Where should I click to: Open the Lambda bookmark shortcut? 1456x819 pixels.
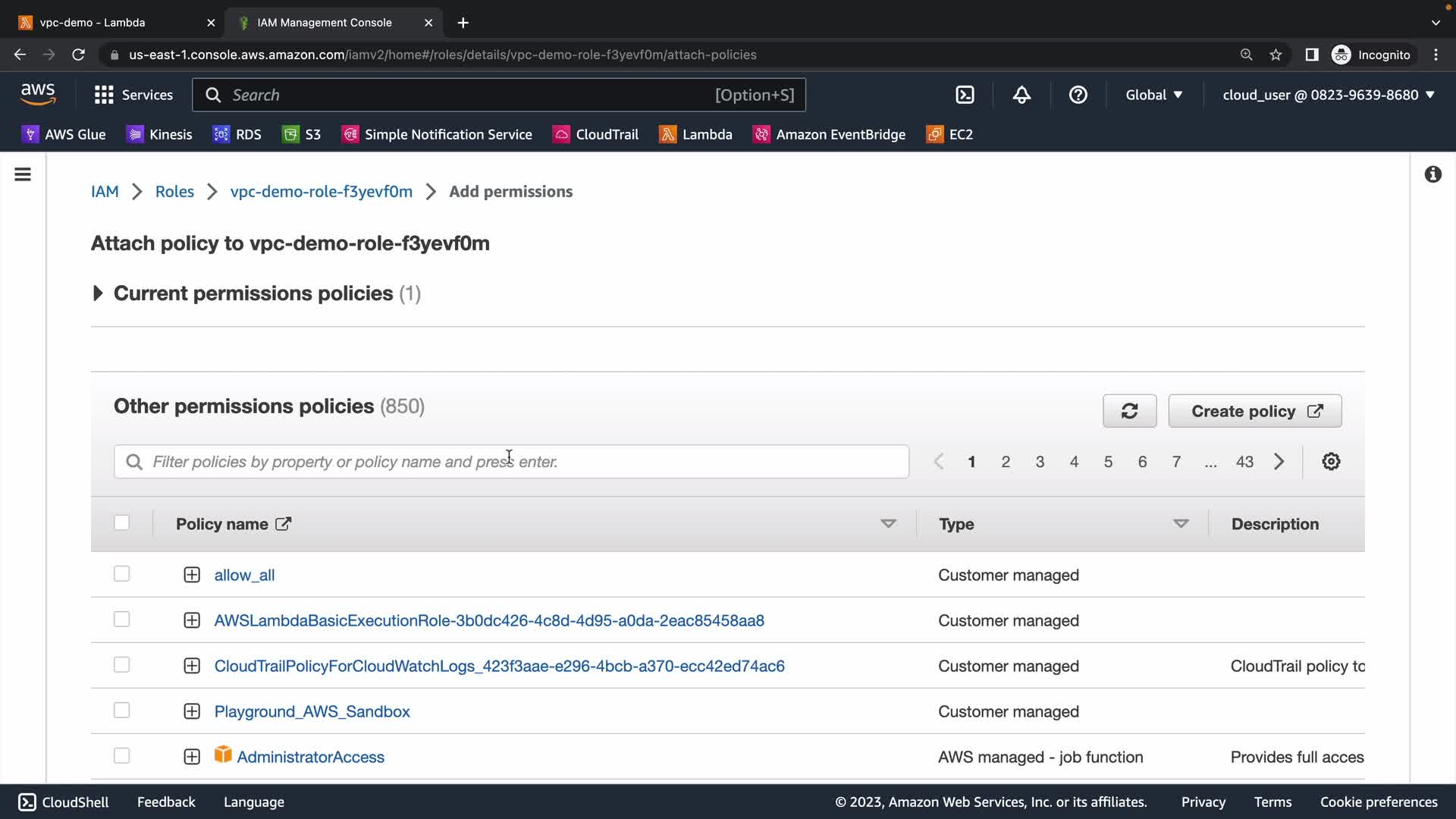(x=695, y=134)
